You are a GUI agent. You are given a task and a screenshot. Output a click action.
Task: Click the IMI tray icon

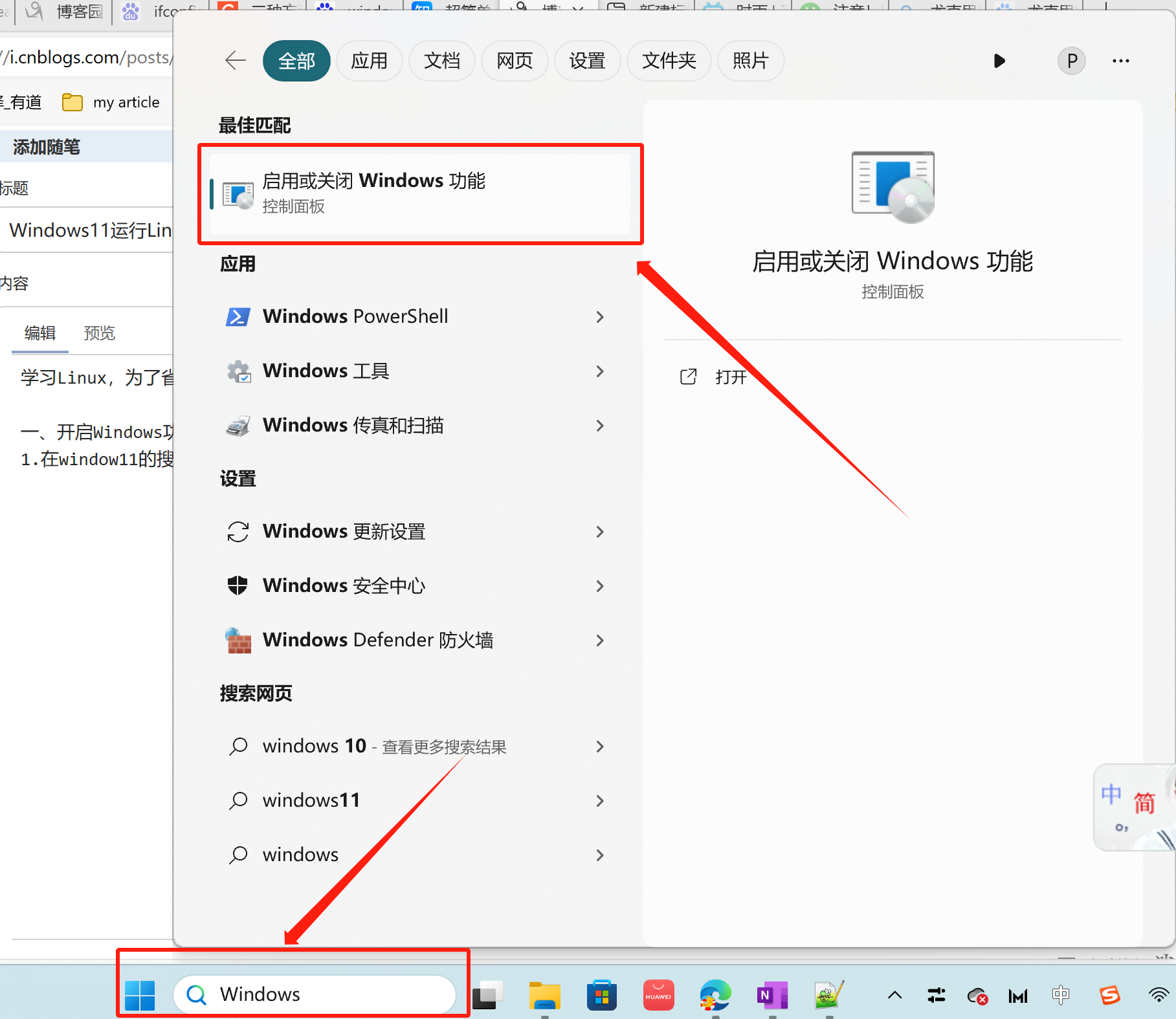[1018, 996]
